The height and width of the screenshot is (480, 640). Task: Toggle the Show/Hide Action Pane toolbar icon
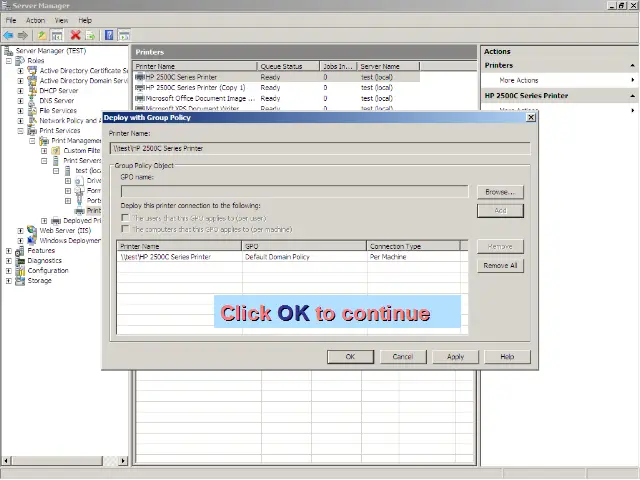pyautogui.click(x=124, y=36)
